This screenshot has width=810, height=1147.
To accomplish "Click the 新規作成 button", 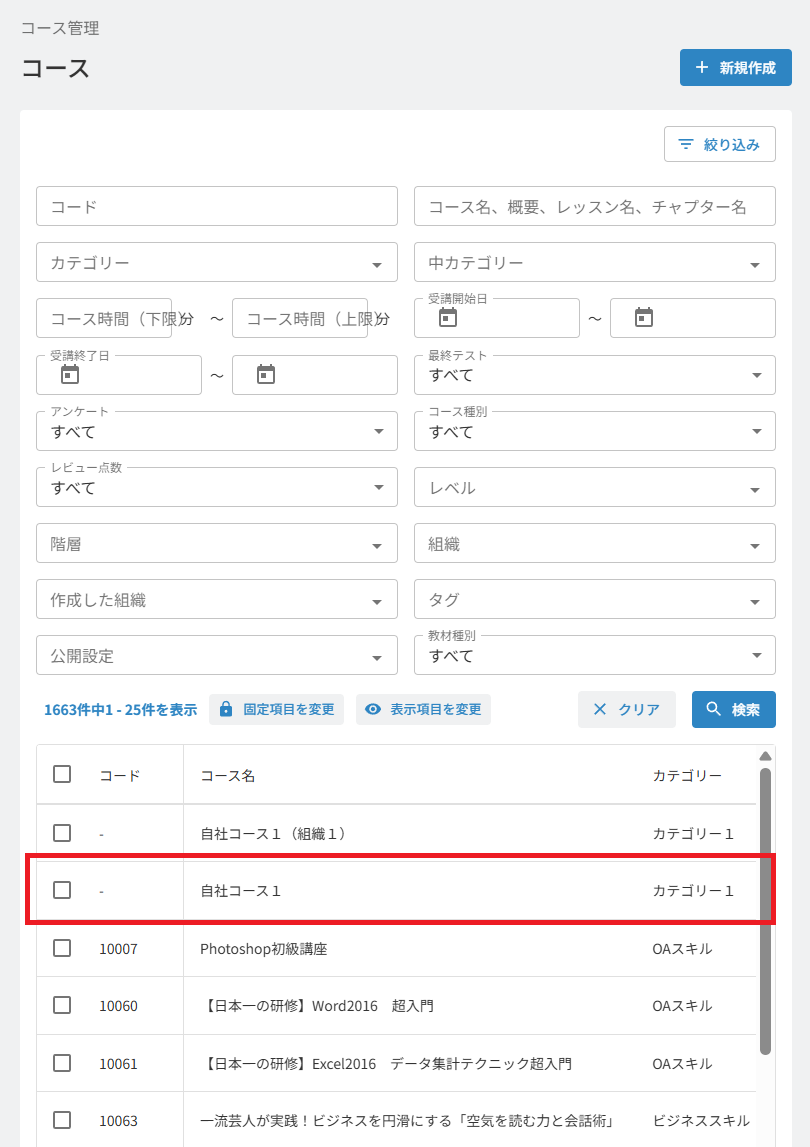I will (x=735, y=67).
